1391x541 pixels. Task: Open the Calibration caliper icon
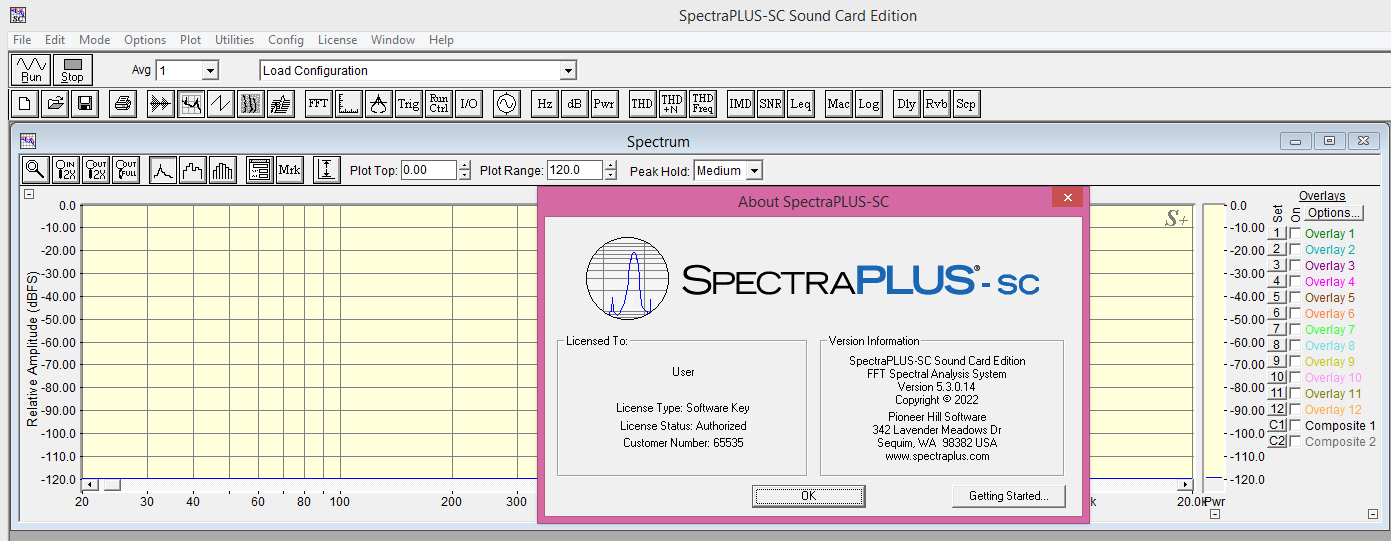tap(378, 103)
